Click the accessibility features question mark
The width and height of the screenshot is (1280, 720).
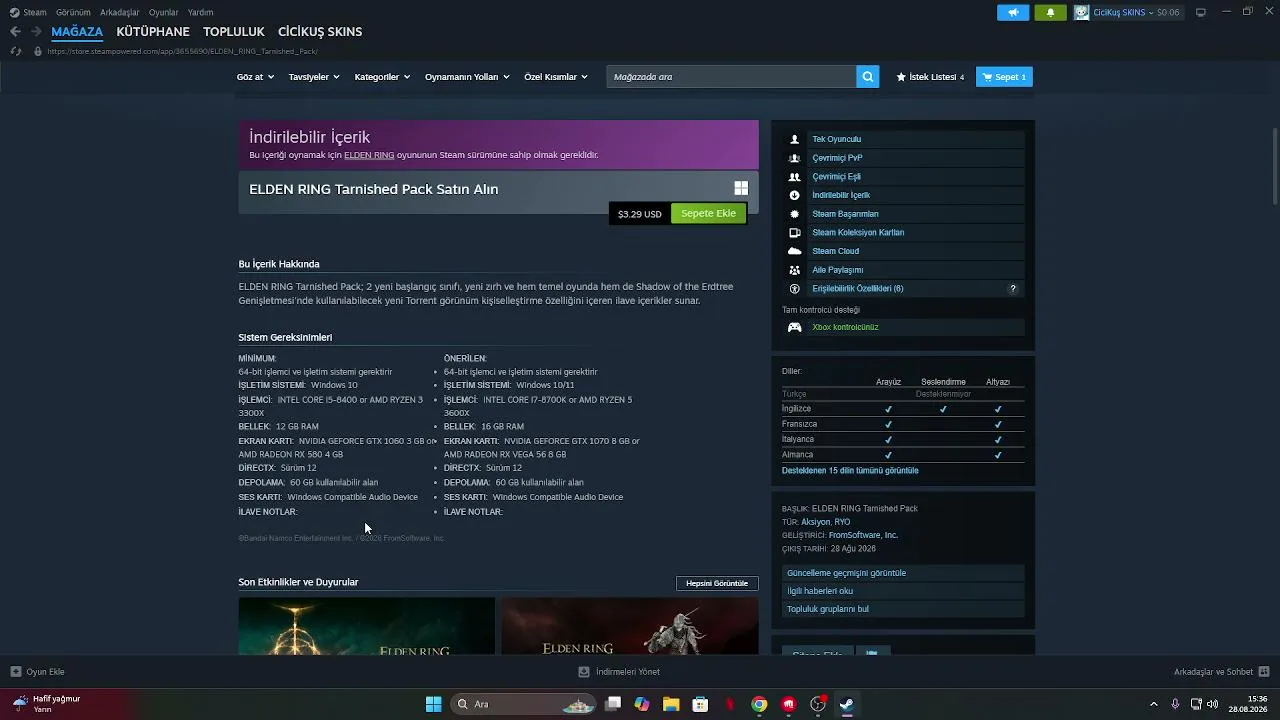click(x=1013, y=289)
